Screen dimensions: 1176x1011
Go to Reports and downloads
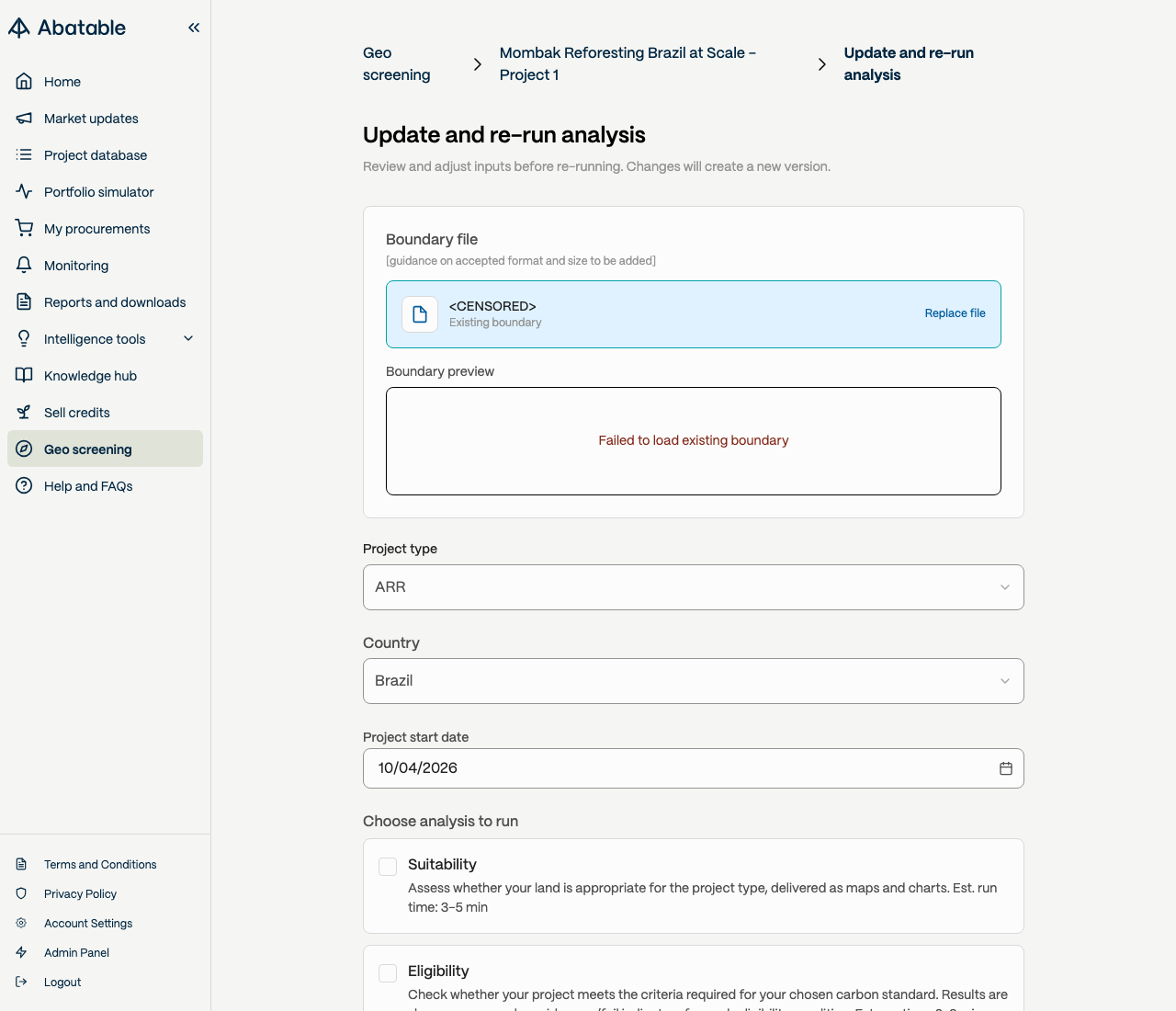point(115,302)
